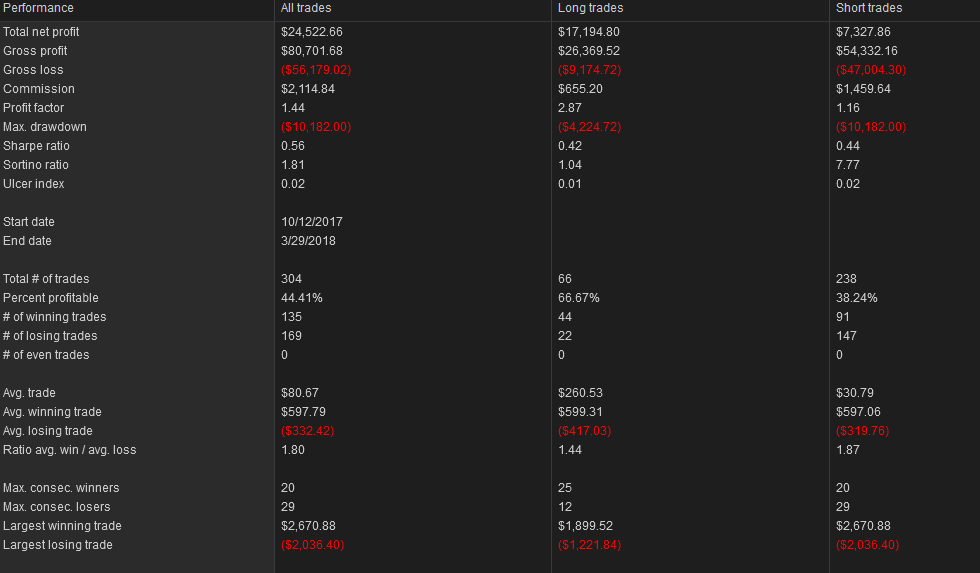
Task: Click Long trades profit factor 2.87
Action: click(569, 108)
